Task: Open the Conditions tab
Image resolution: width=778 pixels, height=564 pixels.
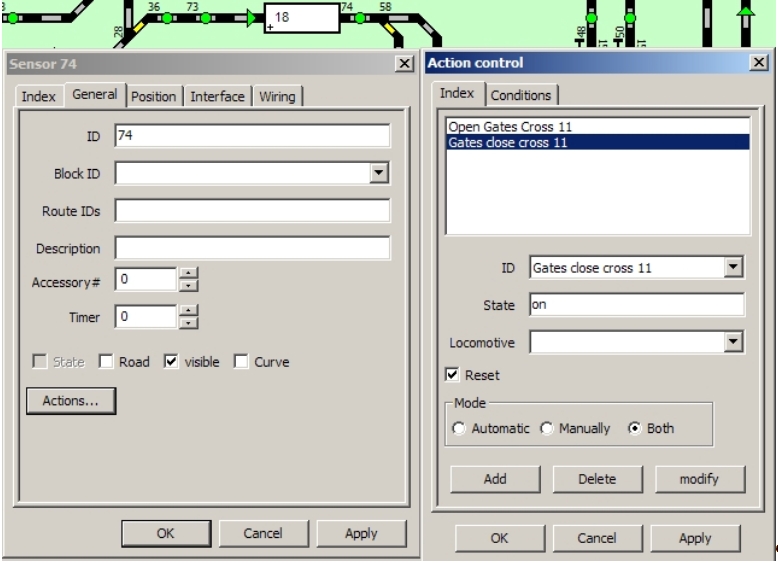Action: 522,94
